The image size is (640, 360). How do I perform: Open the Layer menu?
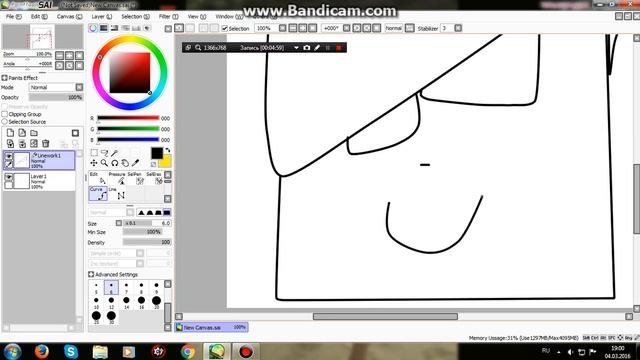point(102,17)
